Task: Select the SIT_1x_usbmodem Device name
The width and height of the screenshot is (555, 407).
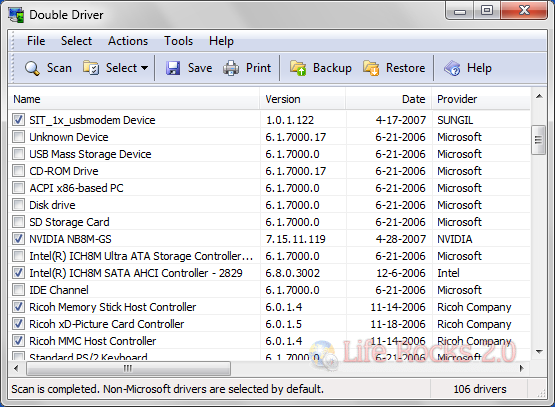Action: point(92,120)
